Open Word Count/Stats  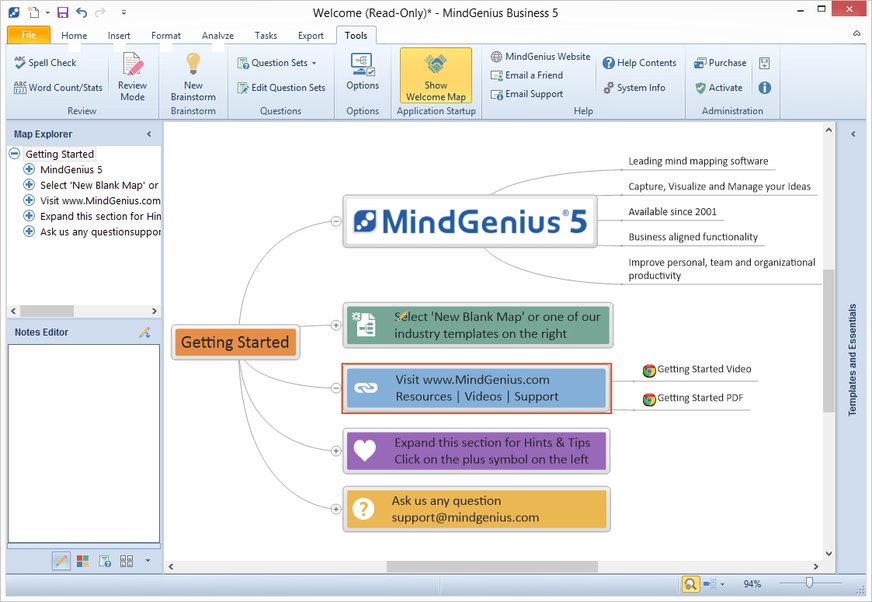tap(58, 88)
